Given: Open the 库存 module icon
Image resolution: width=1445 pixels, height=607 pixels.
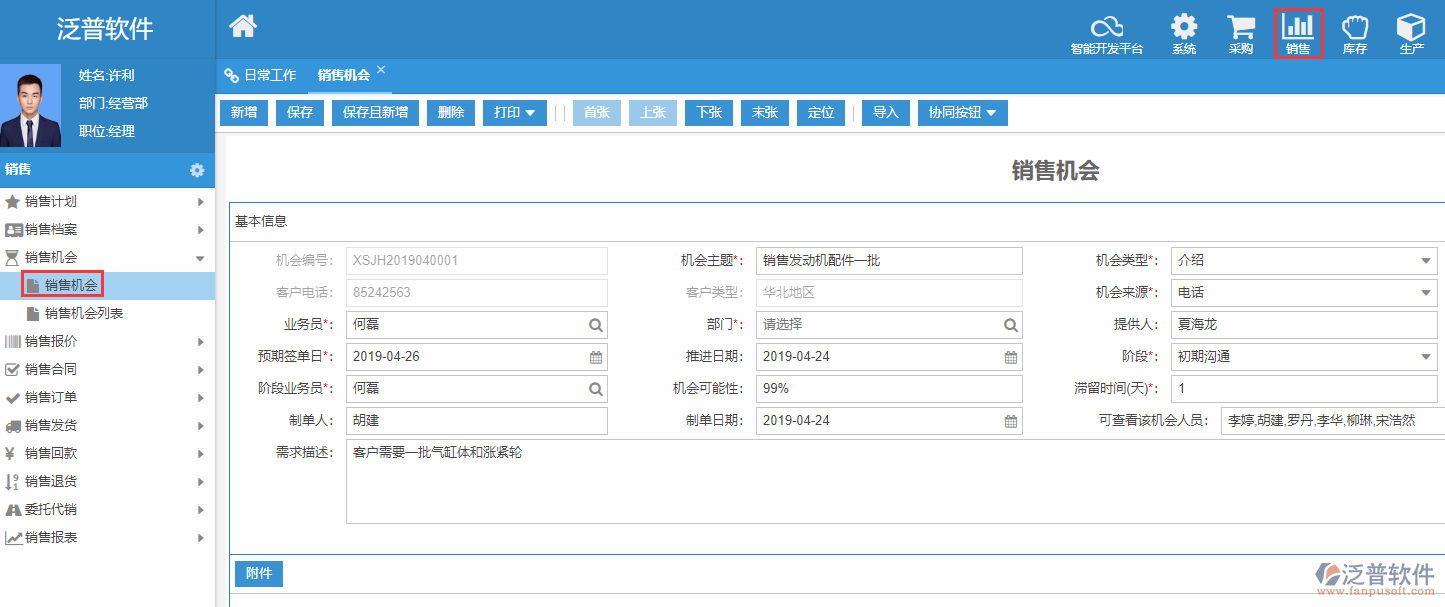Looking at the screenshot, I should [x=1355, y=28].
